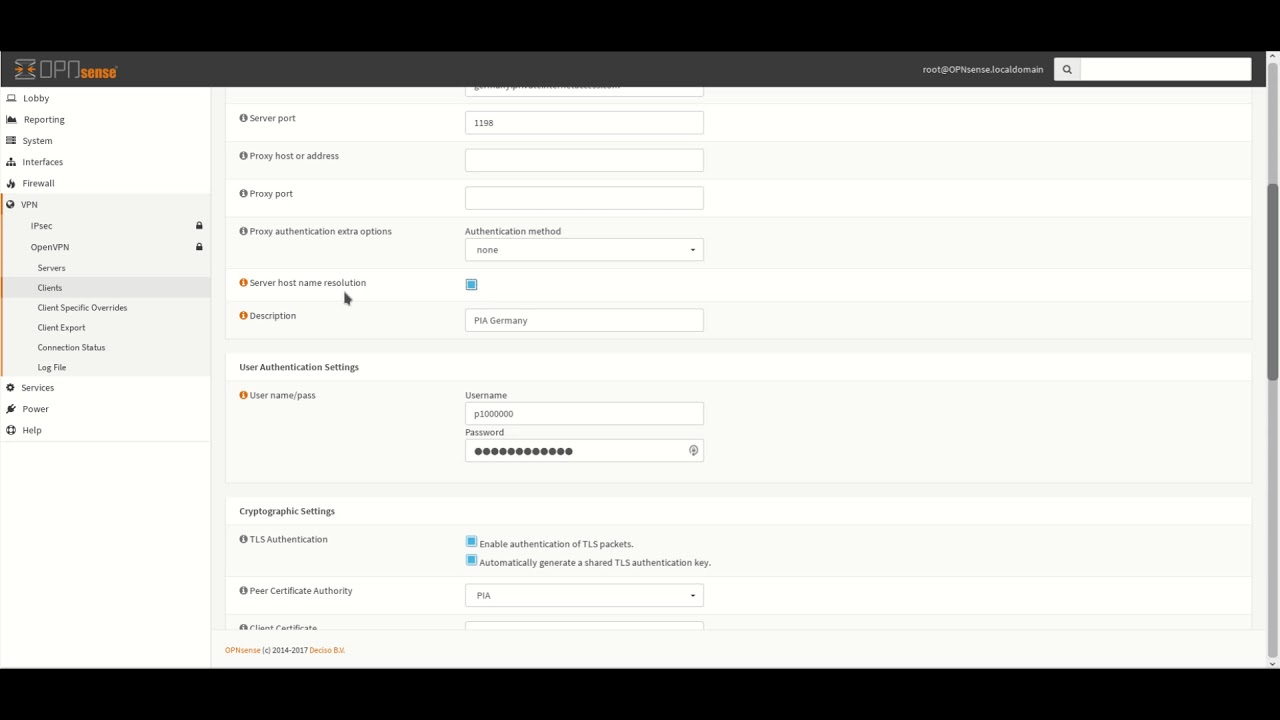Click the OpenVPN lock icon
Screen dimensions: 1280x720
[199, 247]
